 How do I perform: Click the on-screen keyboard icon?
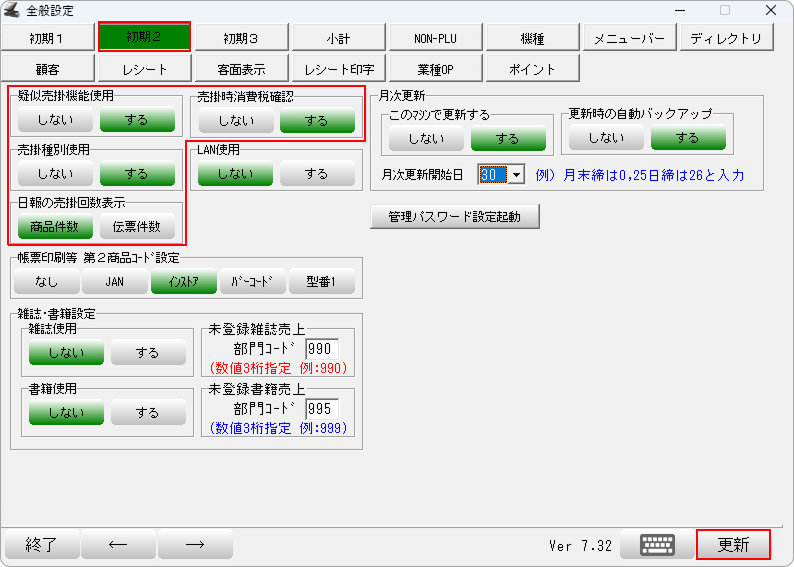pyautogui.click(x=657, y=545)
